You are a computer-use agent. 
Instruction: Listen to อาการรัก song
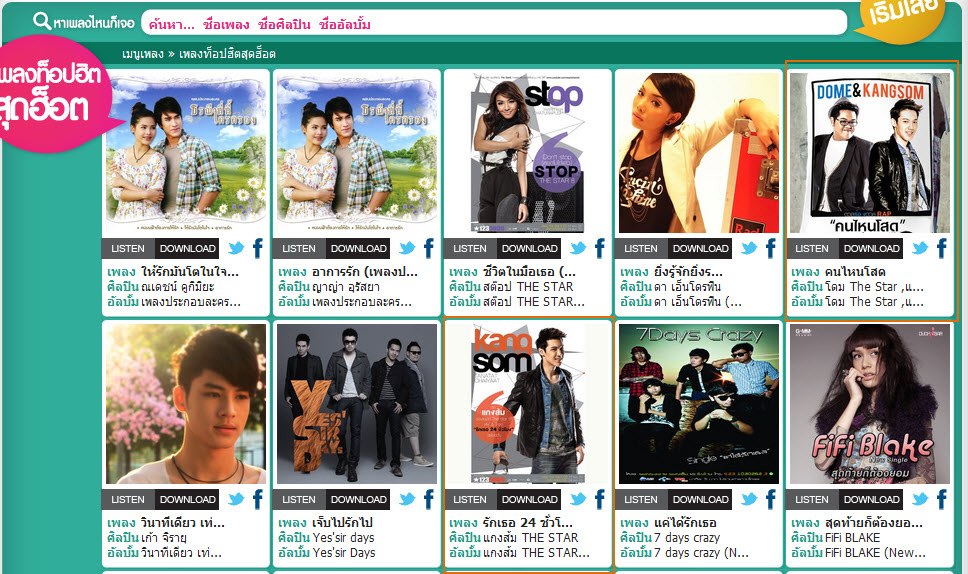299,249
